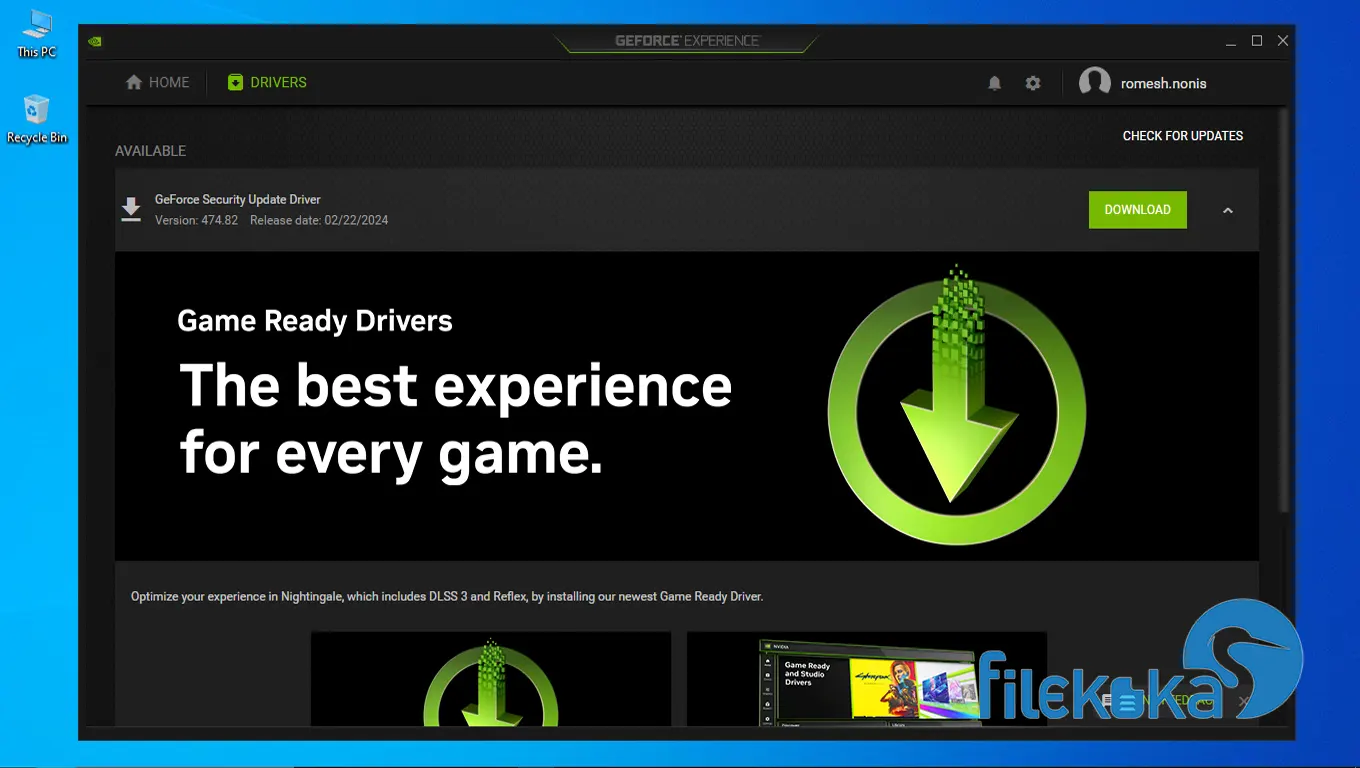Open romesh.nonis account name
1360x768 pixels.
1164,84
